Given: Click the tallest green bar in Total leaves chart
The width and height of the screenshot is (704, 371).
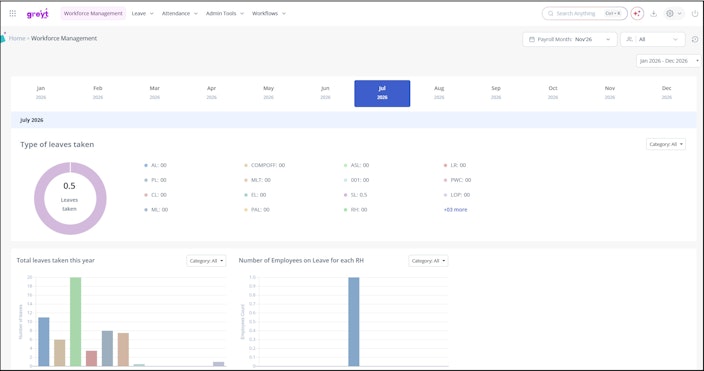Looking at the screenshot, I should click(75, 322).
